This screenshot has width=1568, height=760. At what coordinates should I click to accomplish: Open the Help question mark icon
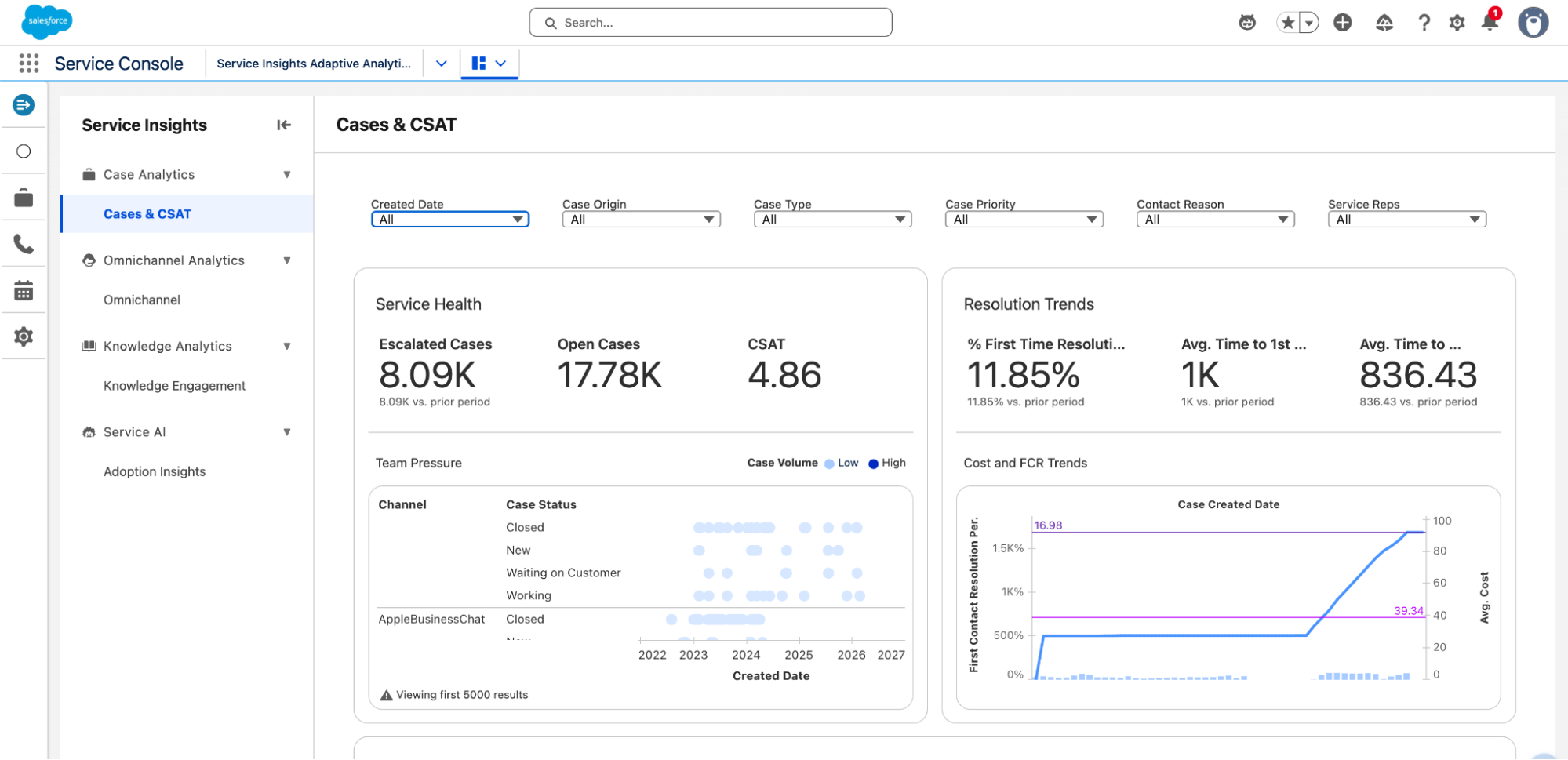pyautogui.click(x=1424, y=23)
